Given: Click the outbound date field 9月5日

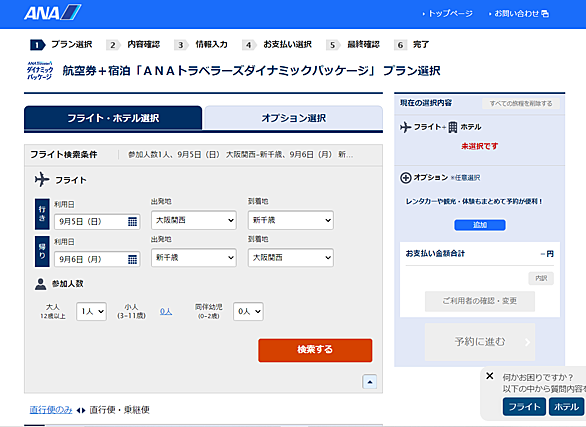Looking at the screenshot, I should pyautogui.click(x=97, y=222).
